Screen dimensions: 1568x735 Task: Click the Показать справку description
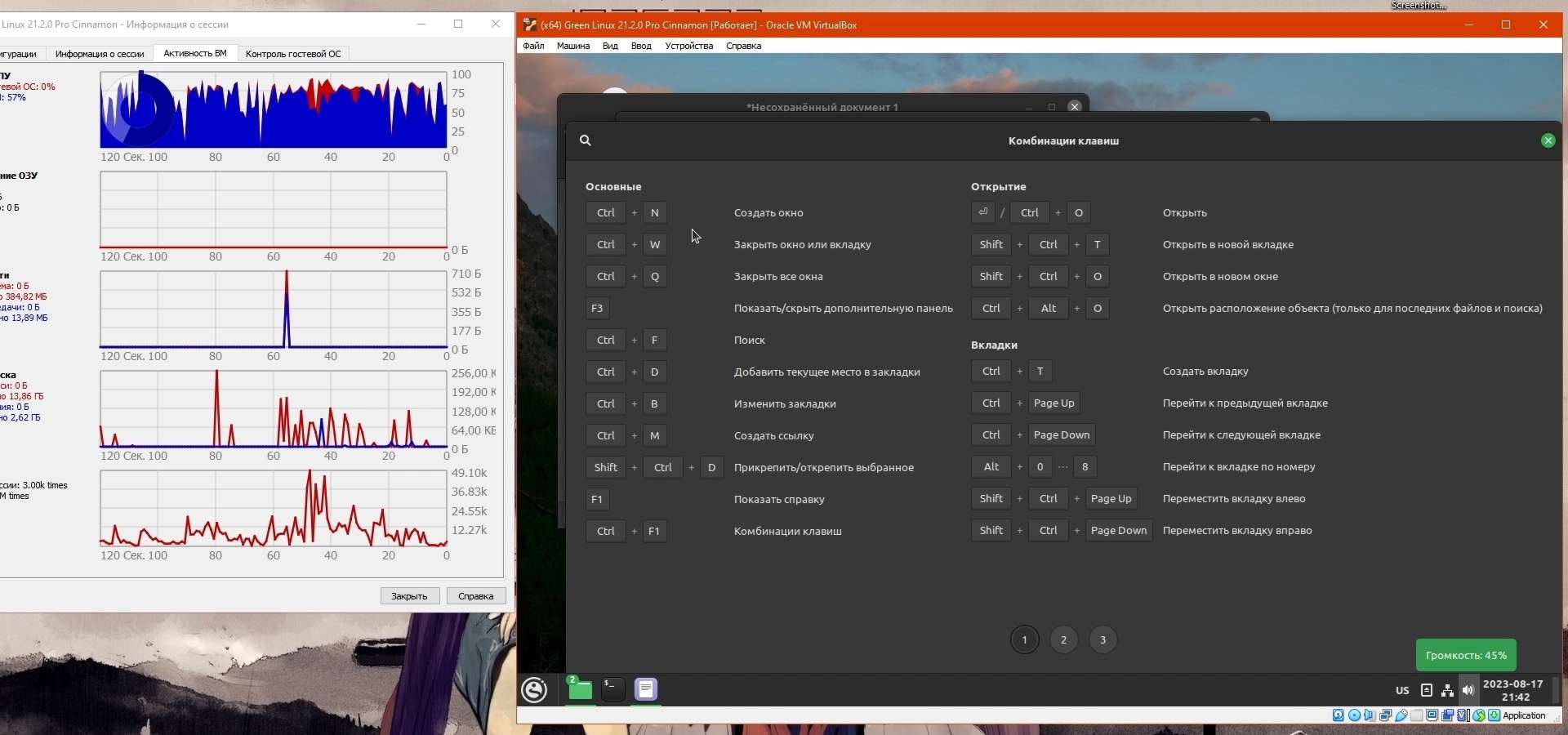coord(779,500)
